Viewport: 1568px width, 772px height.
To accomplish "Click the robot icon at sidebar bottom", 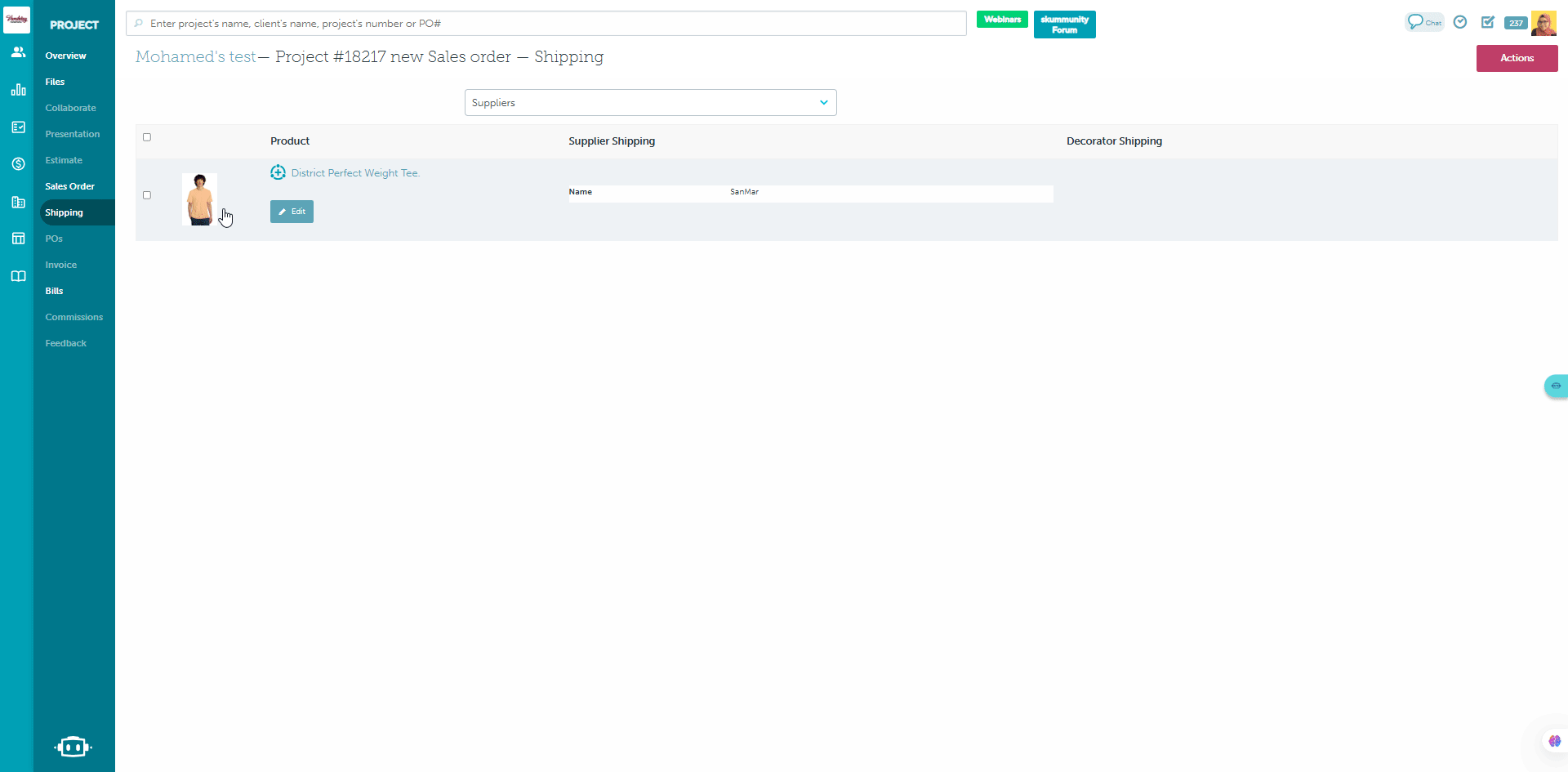I will 73,747.
